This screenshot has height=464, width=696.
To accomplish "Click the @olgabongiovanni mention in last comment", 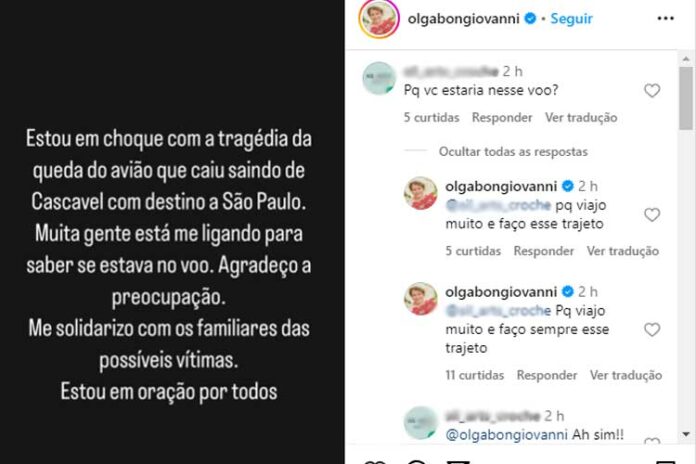I will pyautogui.click(x=506, y=435).
